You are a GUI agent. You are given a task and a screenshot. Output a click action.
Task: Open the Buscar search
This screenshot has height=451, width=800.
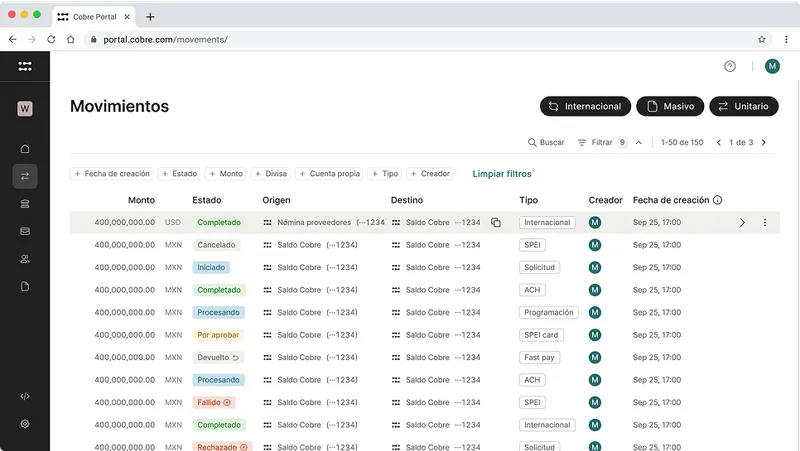pos(545,142)
